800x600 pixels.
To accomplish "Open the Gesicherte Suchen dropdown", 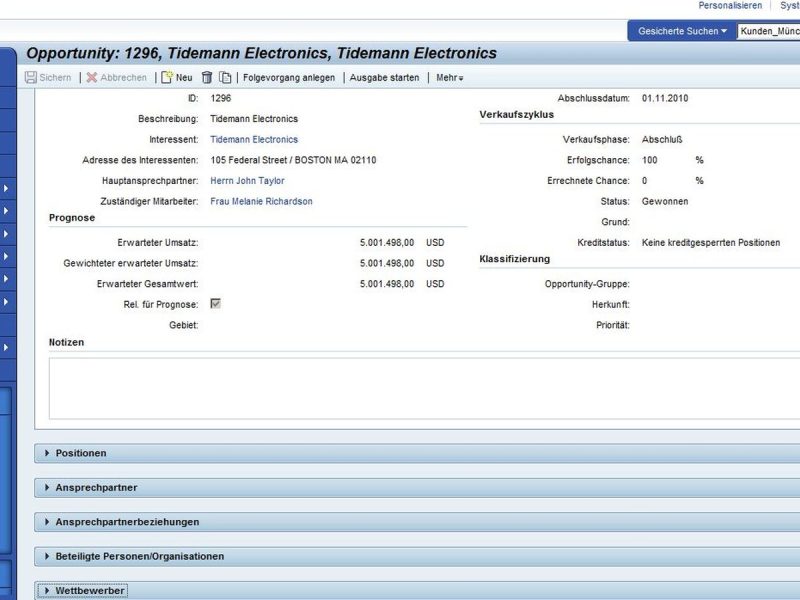I will (682, 31).
